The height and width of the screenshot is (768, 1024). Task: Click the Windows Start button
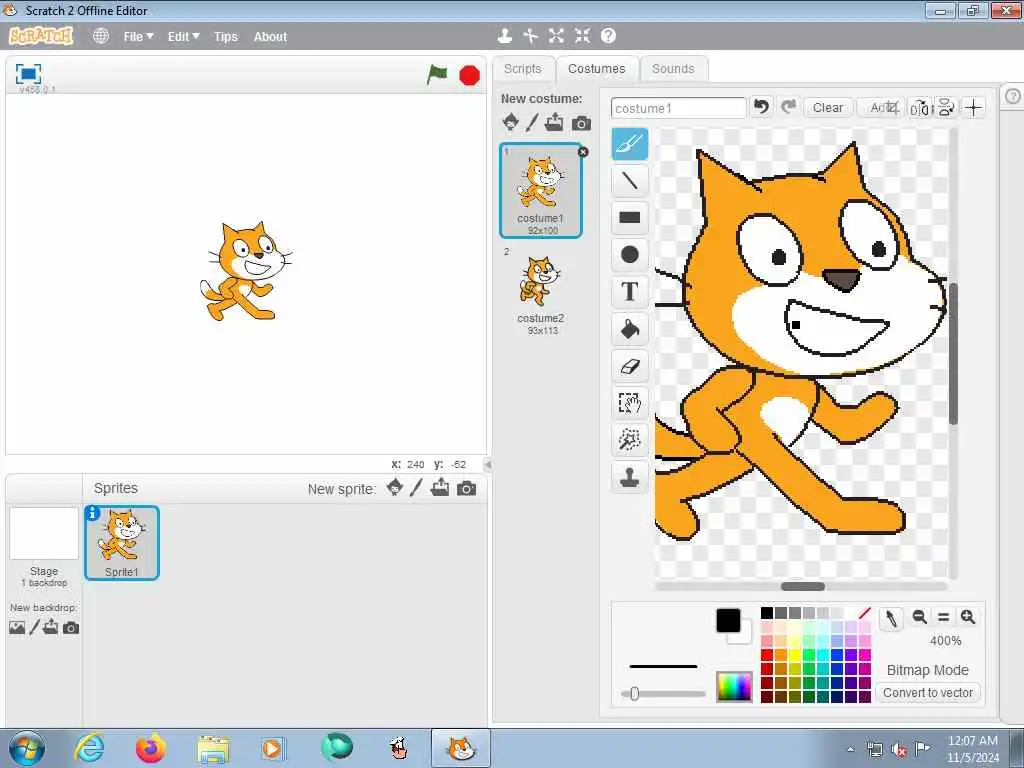click(27, 748)
